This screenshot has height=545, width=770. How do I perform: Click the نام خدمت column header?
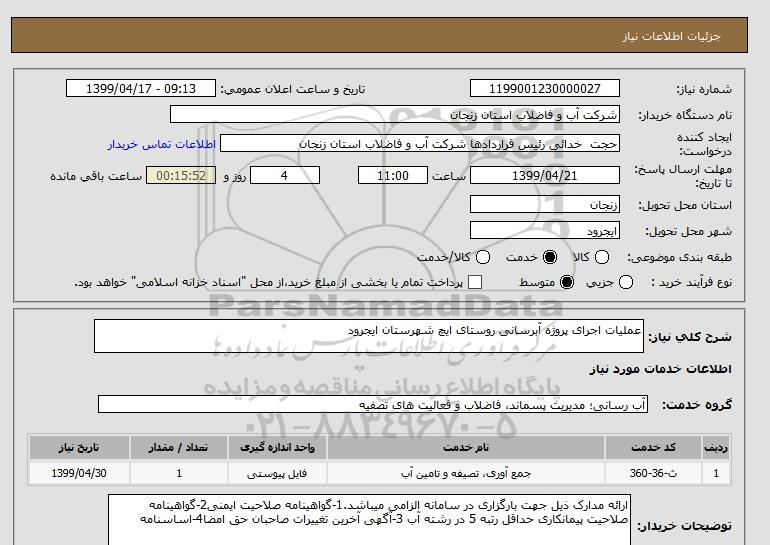coord(466,447)
